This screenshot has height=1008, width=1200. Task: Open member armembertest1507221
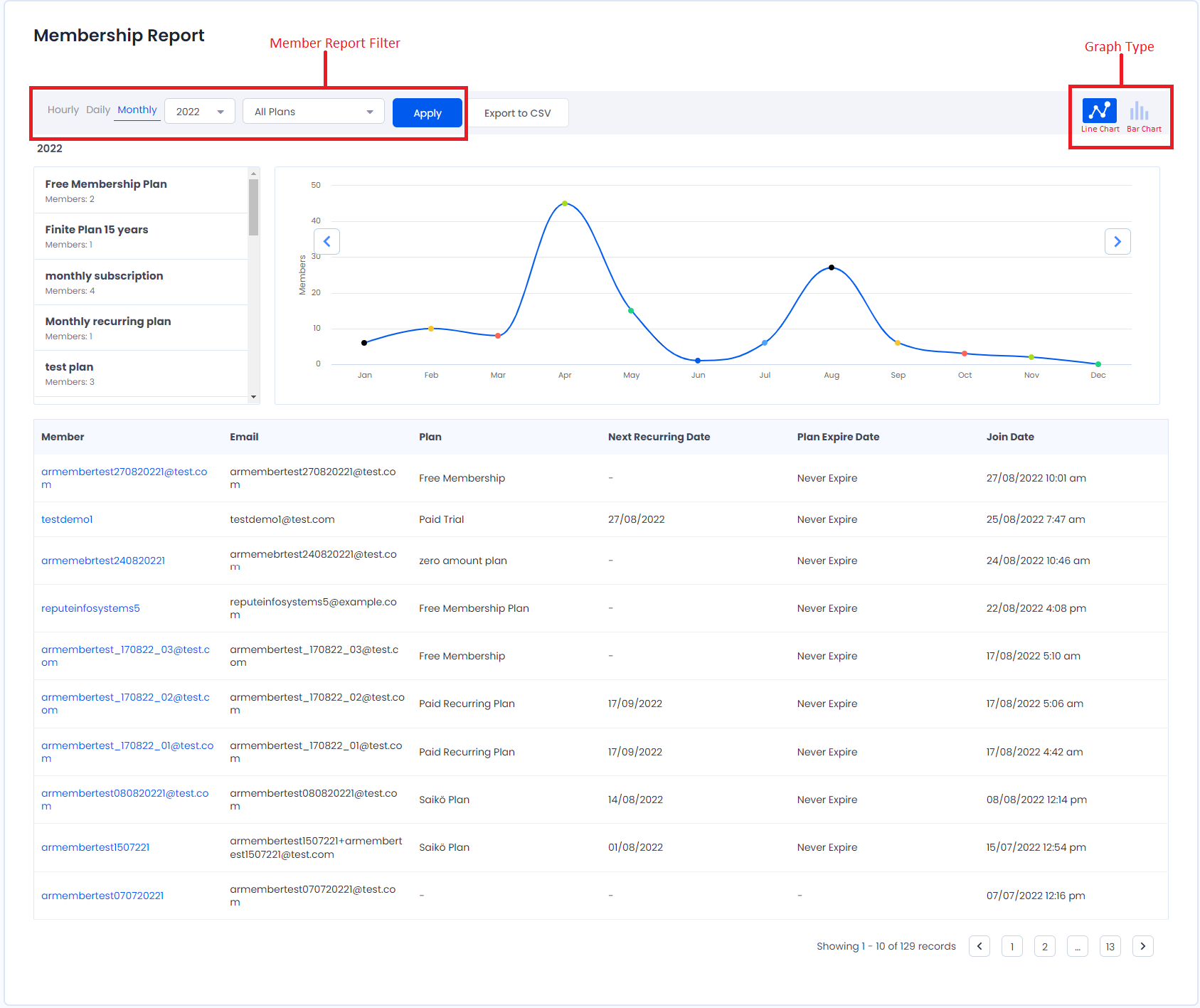point(95,847)
